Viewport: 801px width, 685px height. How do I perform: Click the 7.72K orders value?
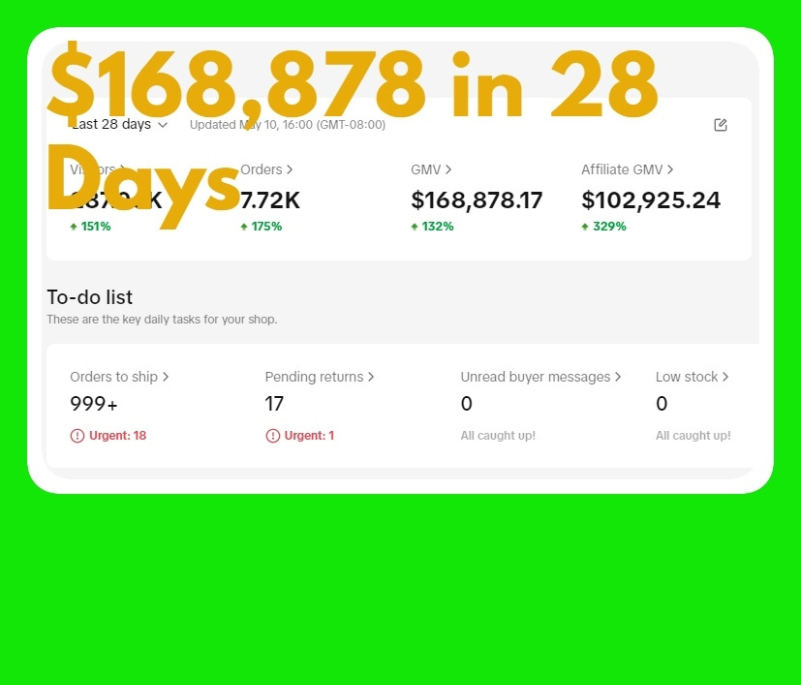(x=270, y=200)
